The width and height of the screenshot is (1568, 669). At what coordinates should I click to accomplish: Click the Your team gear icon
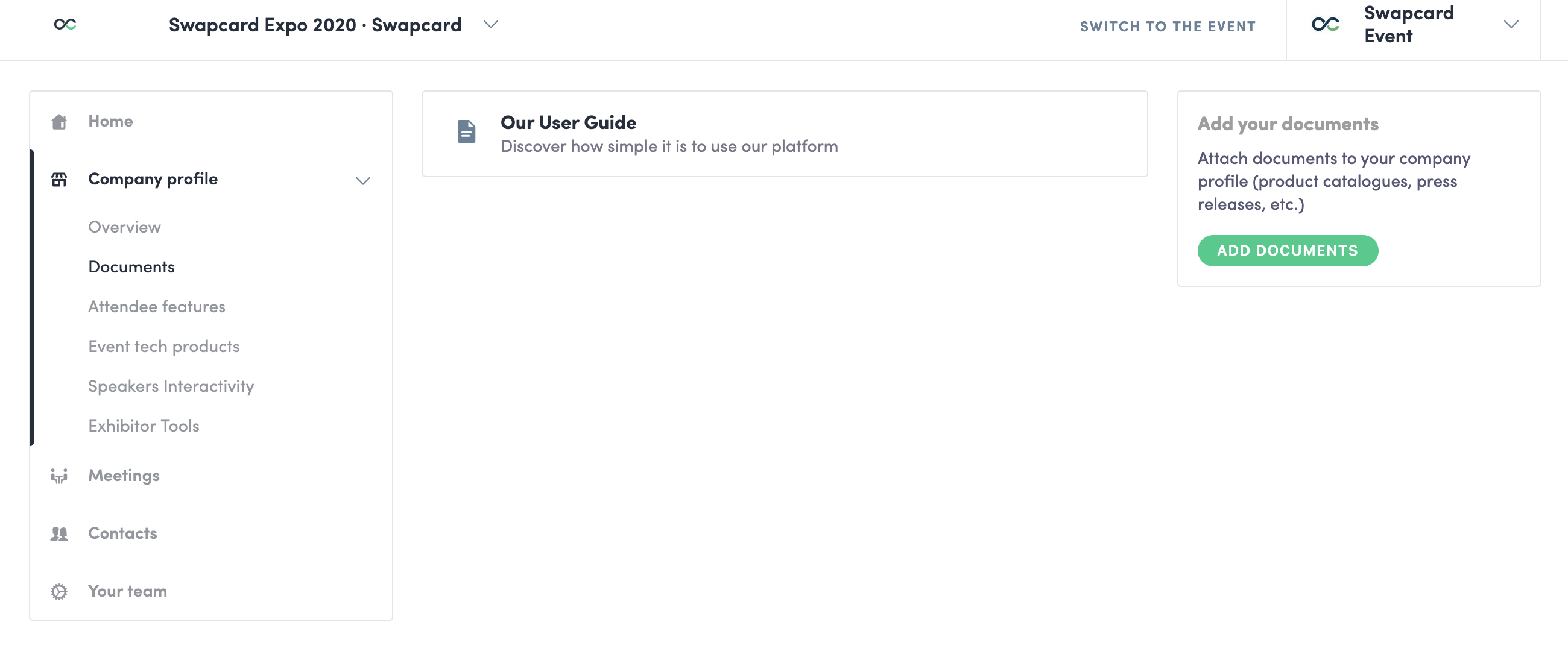tap(59, 591)
